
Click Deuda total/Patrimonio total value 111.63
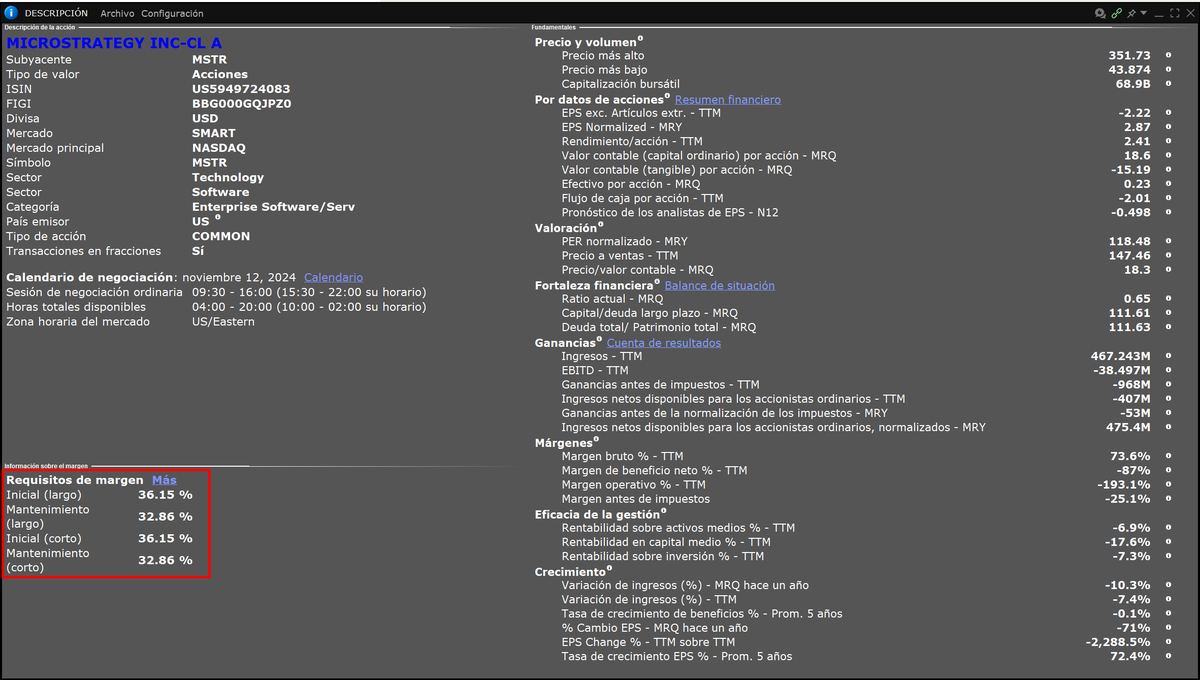click(x=1130, y=328)
